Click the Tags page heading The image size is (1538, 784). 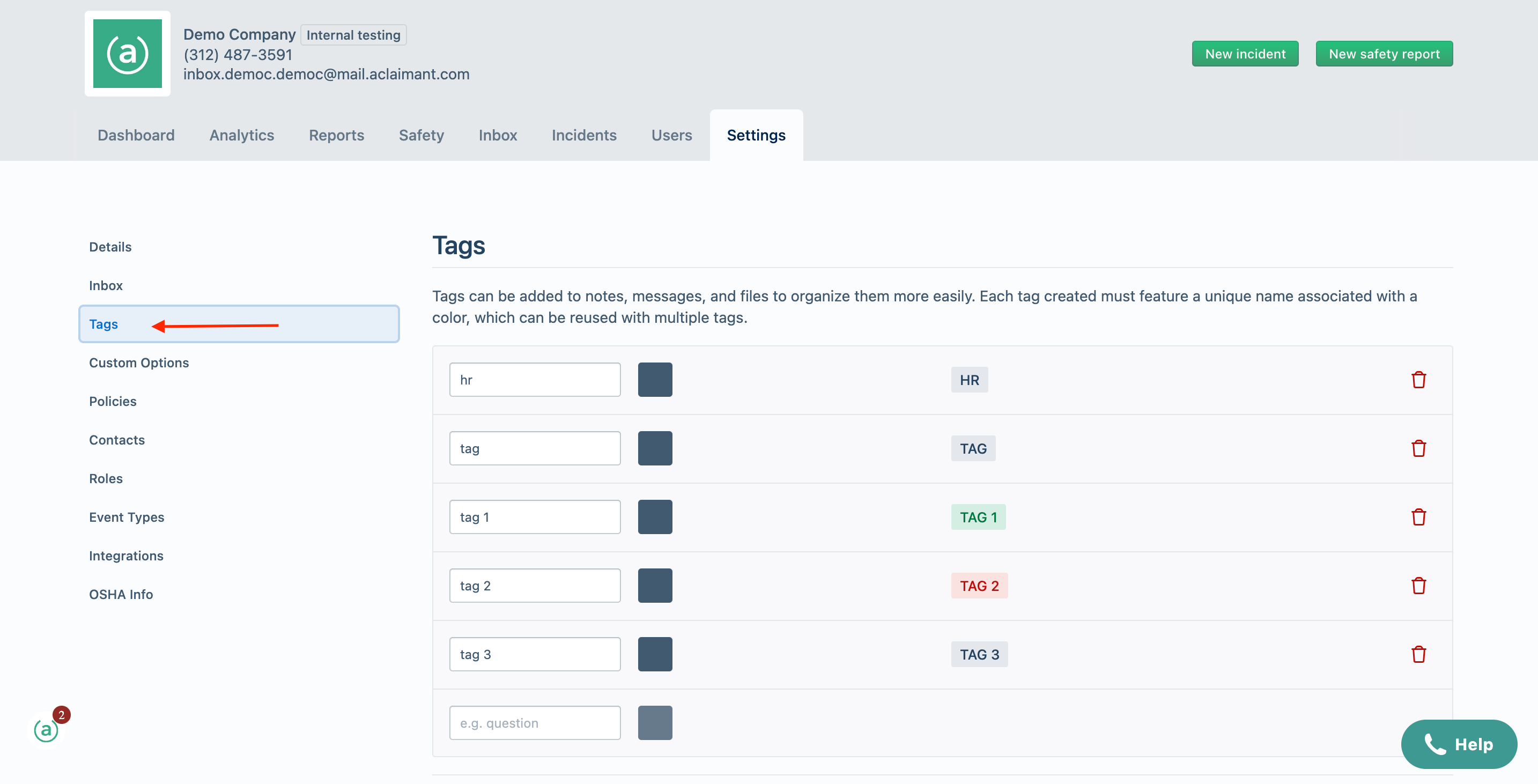point(459,246)
